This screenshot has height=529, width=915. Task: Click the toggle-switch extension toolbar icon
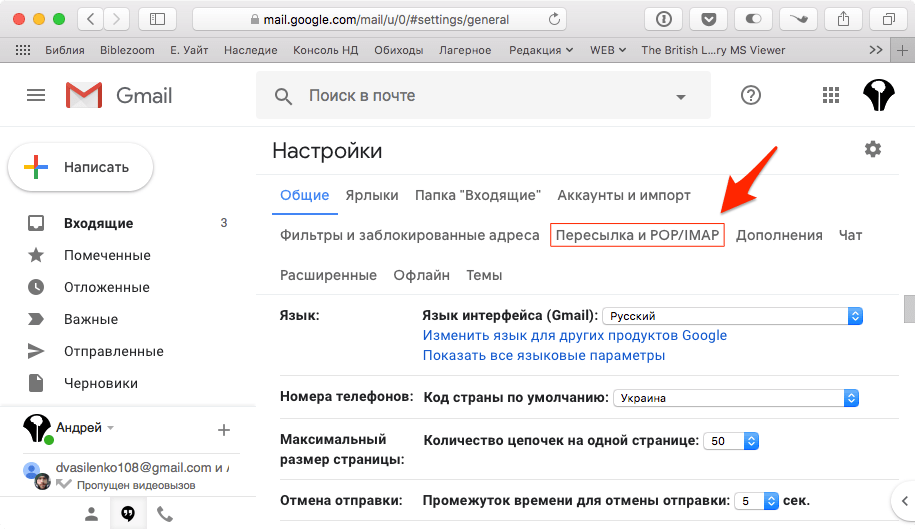tap(753, 19)
